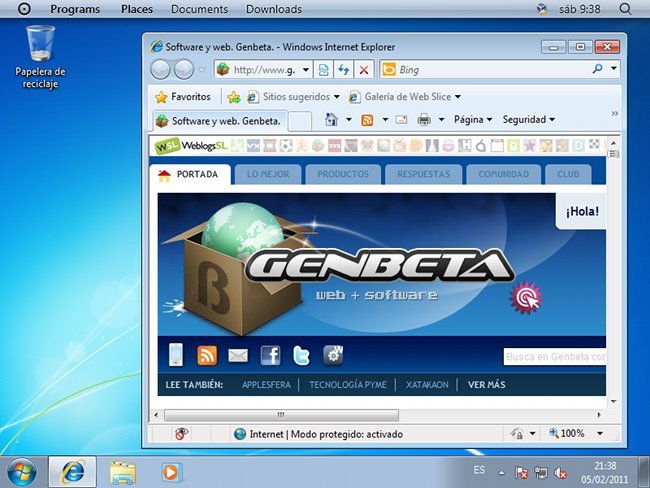Refresh the page with the Refresh icon
This screenshot has height=488, width=650.
(343, 70)
